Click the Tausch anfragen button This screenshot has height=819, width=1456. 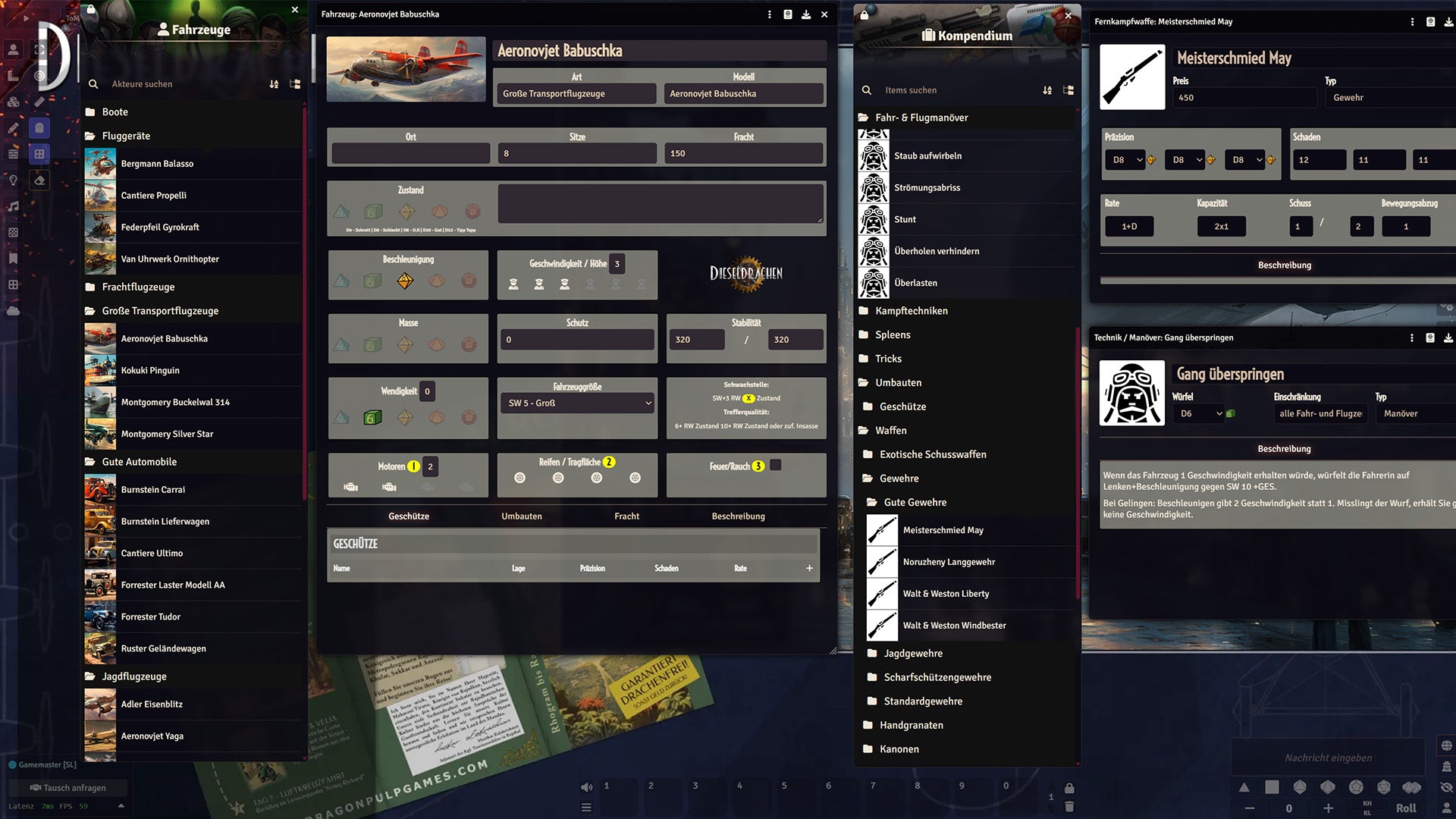coord(67,788)
